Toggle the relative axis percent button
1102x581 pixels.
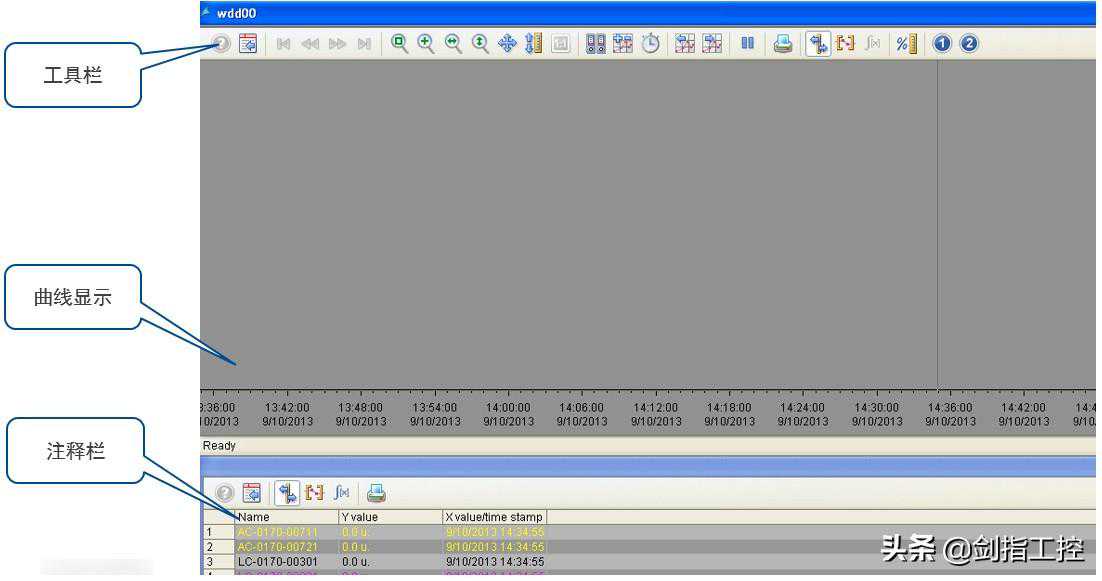click(905, 44)
